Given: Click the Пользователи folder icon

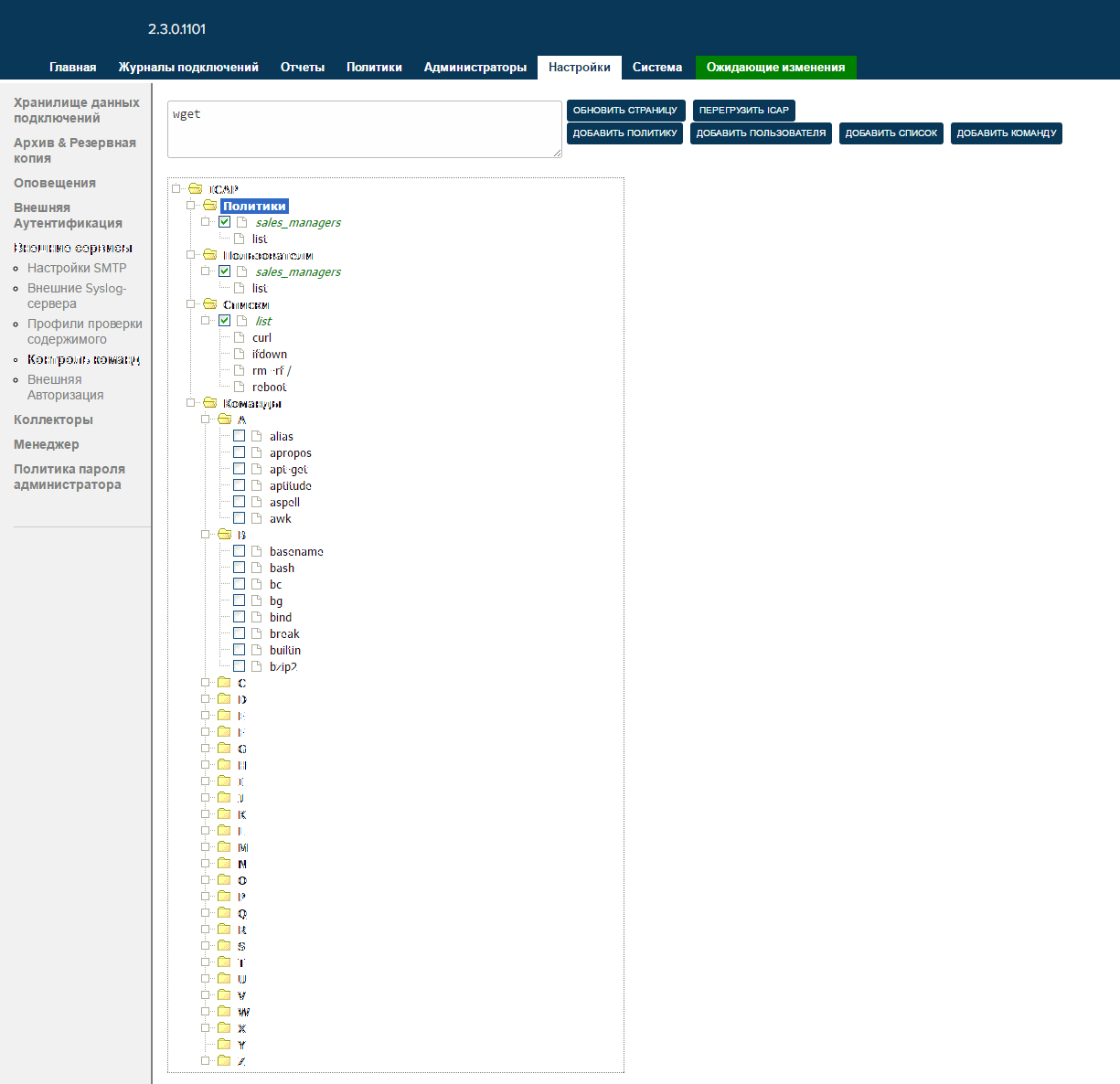Looking at the screenshot, I should 210,256.
